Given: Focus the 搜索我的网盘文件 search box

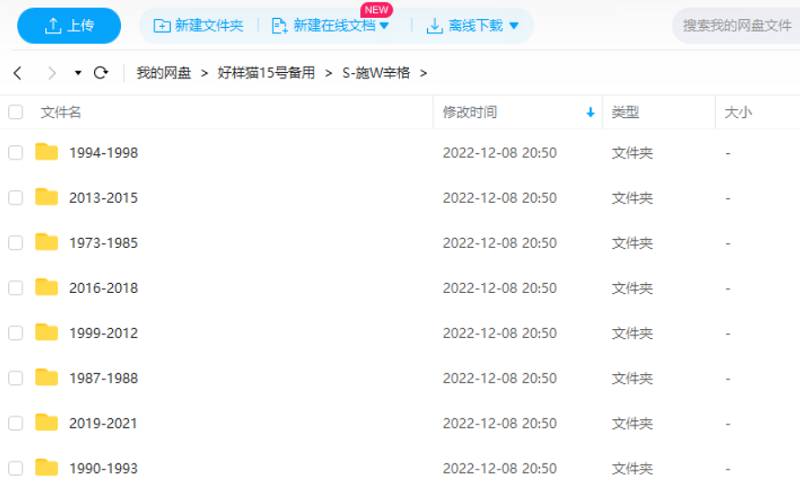Looking at the screenshot, I should pyautogui.click(x=737, y=25).
